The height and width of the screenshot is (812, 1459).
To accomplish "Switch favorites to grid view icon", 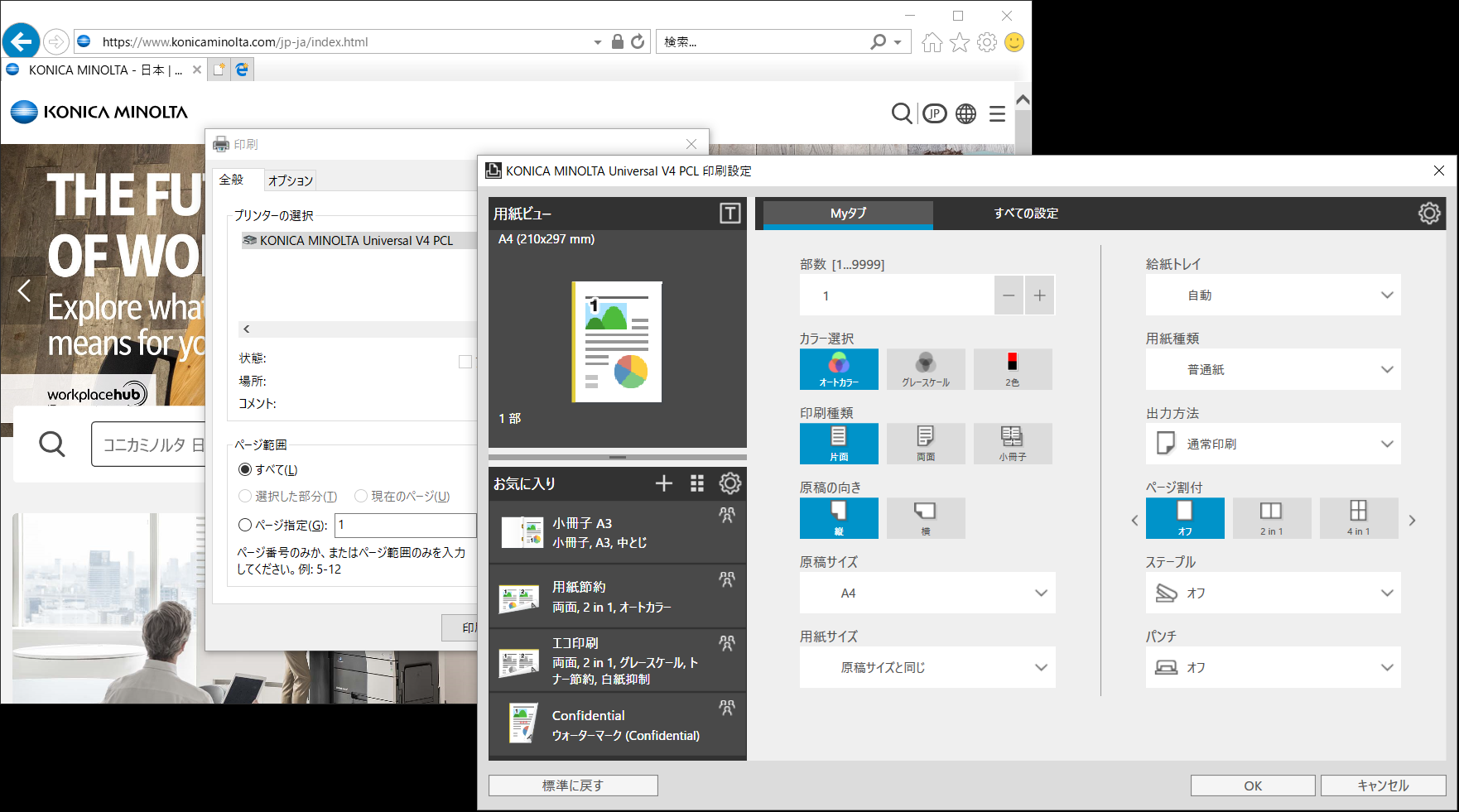I will (x=697, y=483).
